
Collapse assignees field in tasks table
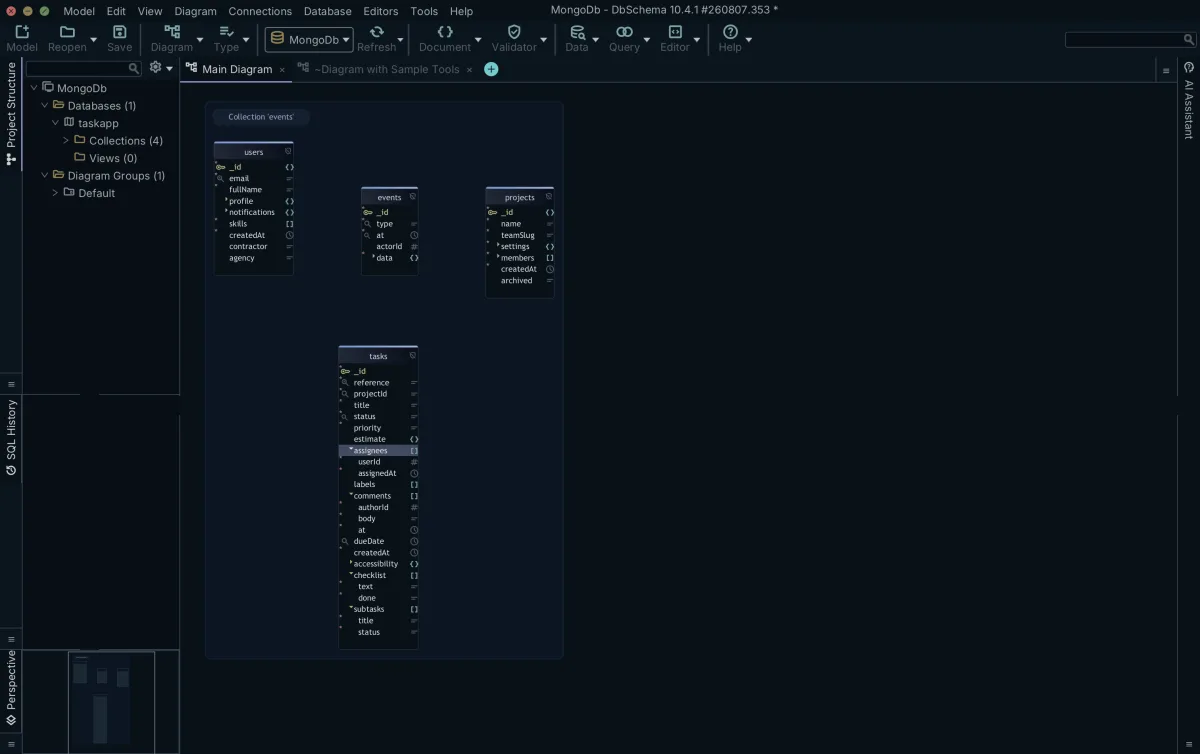(x=351, y=450)
